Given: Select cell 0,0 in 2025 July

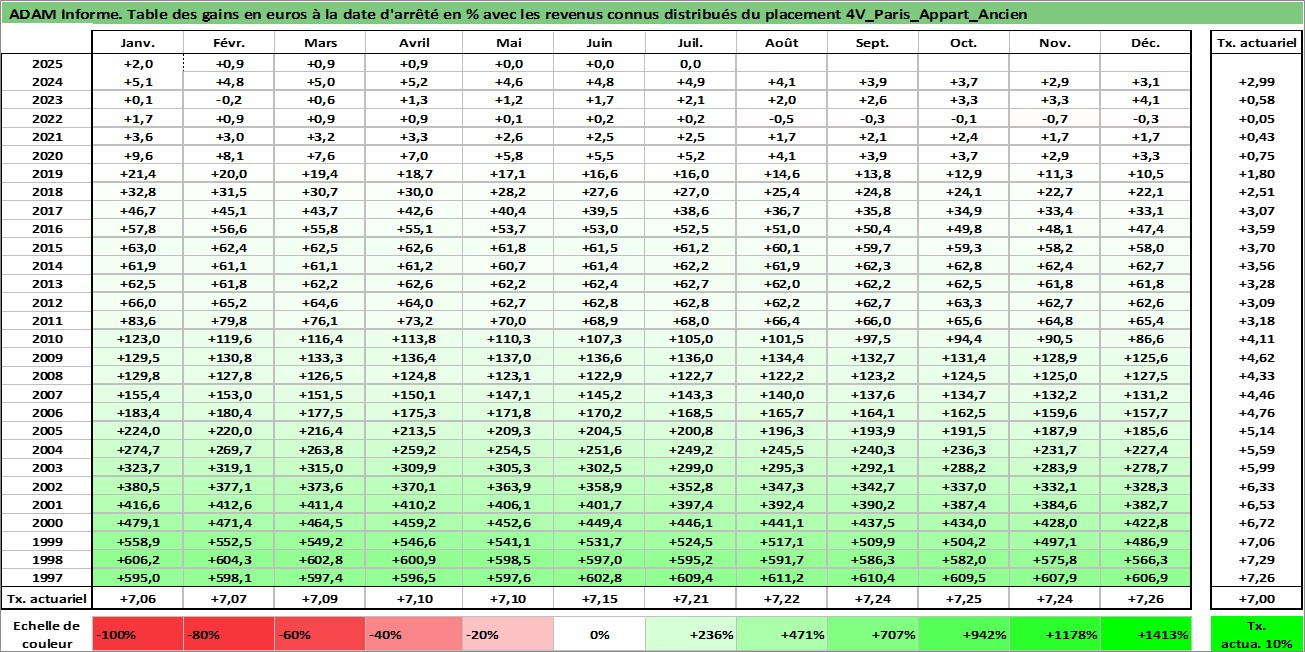Looking at the screenshot, I should [689, 64].
